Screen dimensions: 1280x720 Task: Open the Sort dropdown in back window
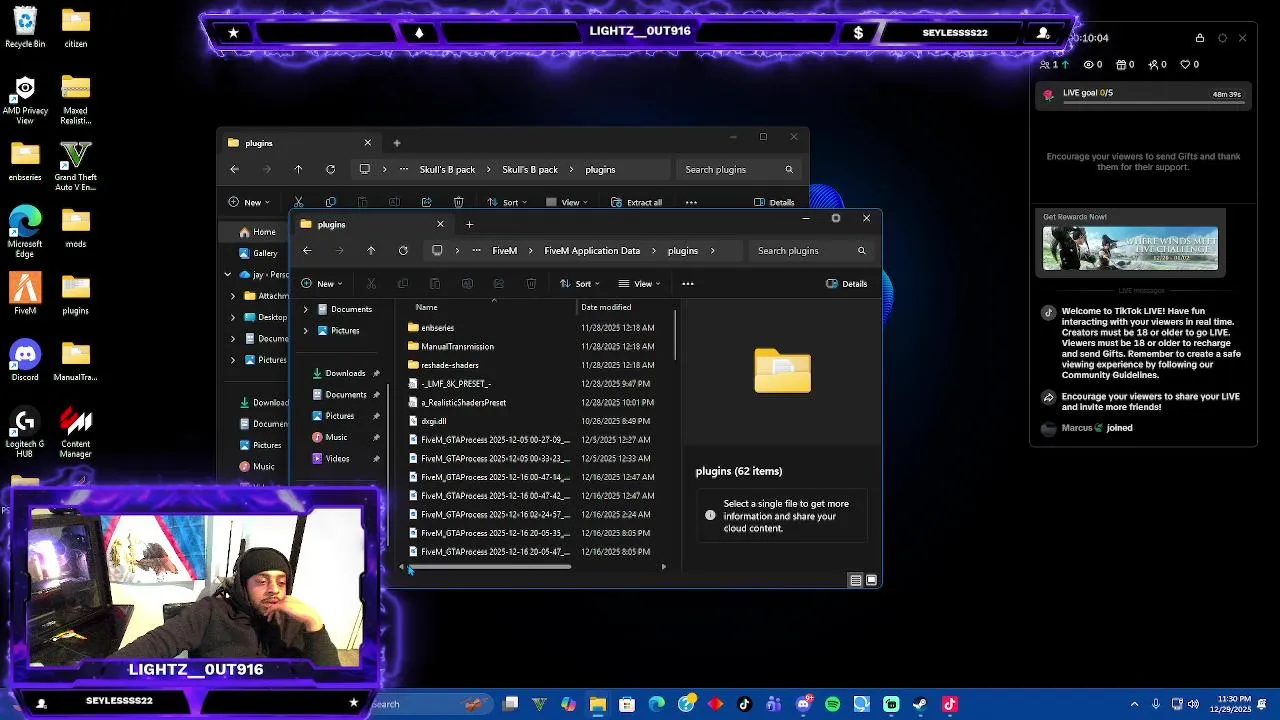point(507,202)
